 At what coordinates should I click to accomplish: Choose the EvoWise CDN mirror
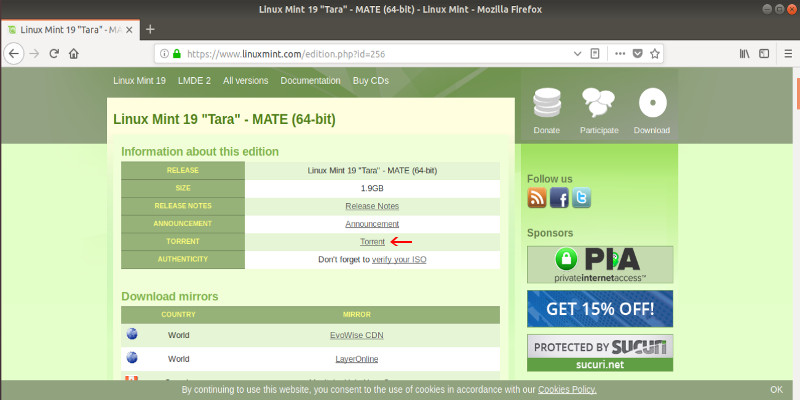pos(357,335)
